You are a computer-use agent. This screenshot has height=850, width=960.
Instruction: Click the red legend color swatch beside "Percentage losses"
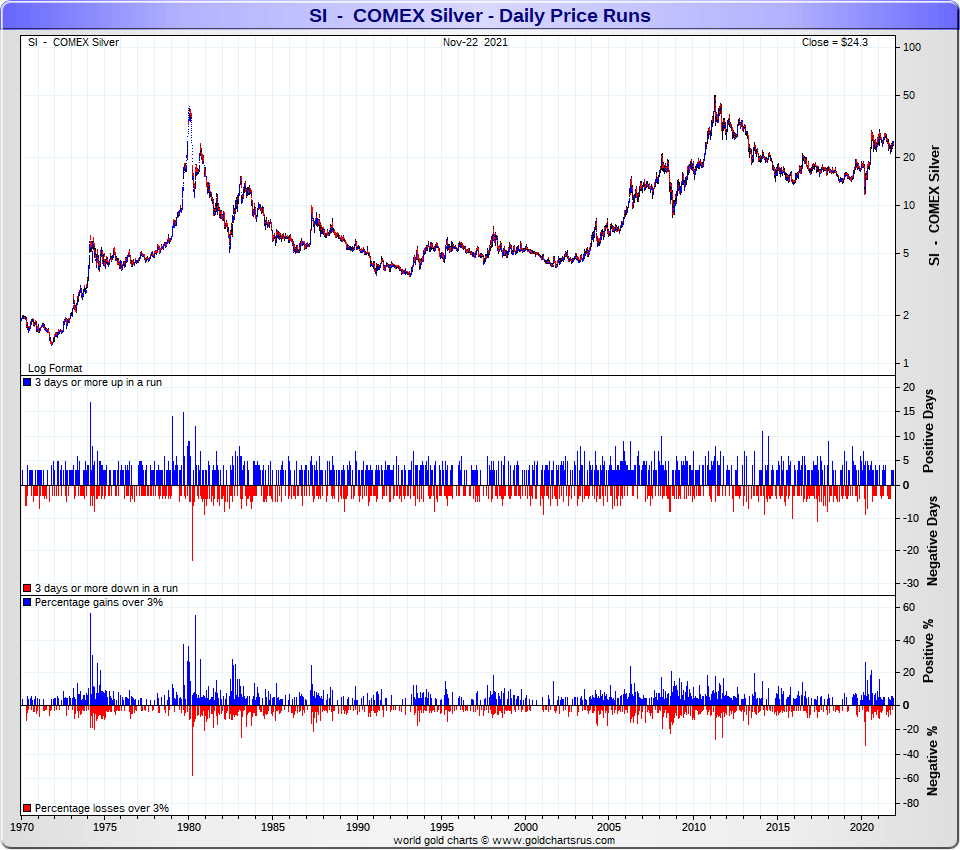click(25, 807)
